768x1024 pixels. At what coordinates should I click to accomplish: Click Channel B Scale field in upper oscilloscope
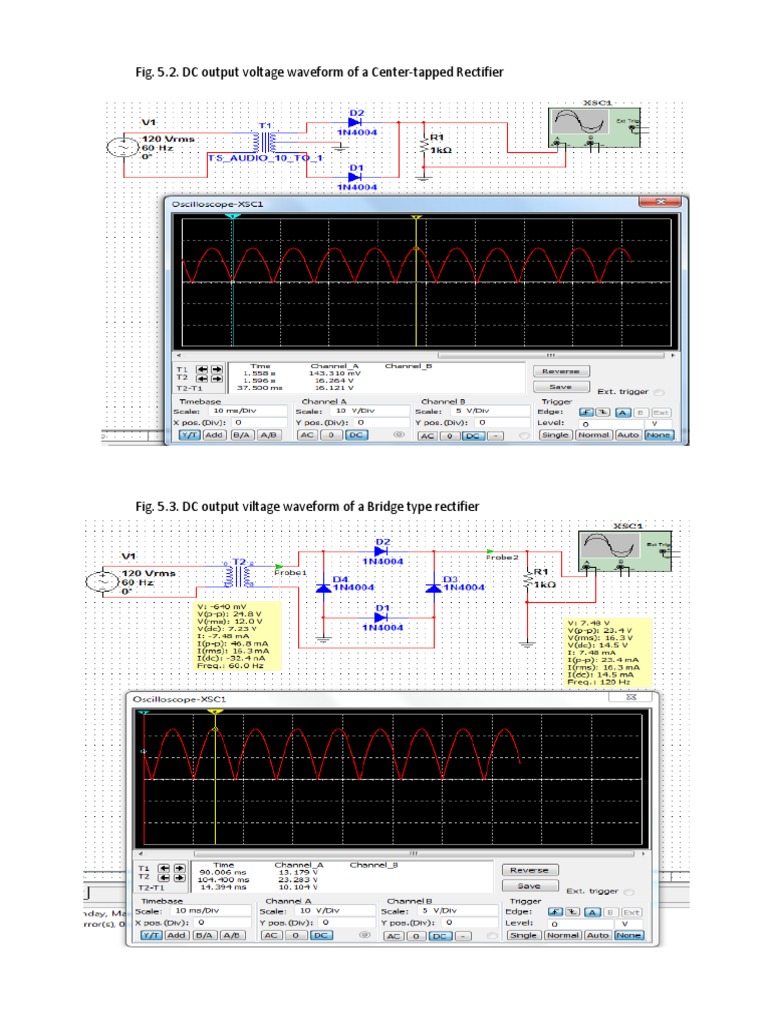point(490,411)
